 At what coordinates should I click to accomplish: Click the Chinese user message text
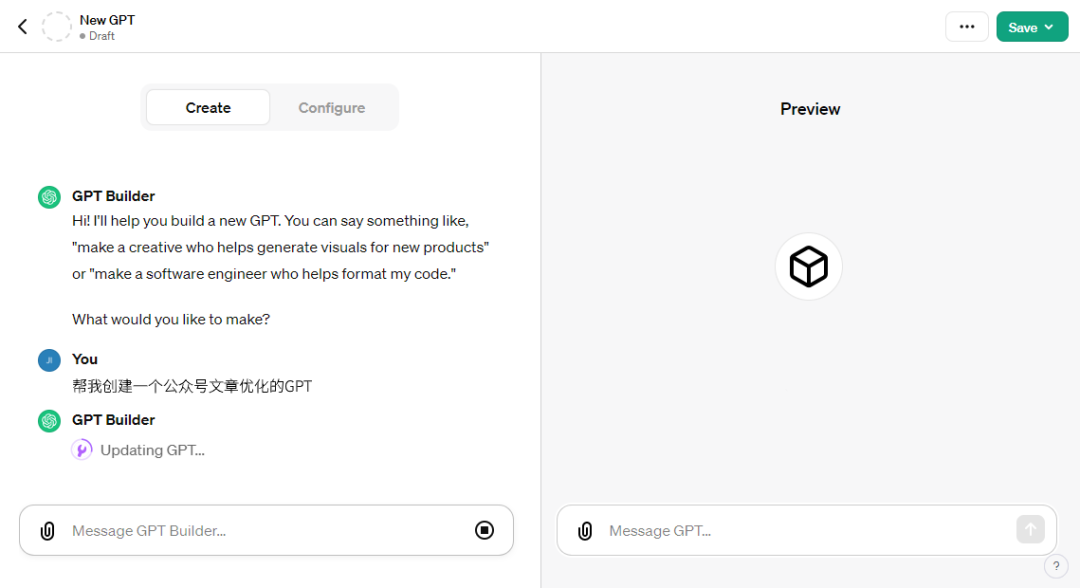192,386
